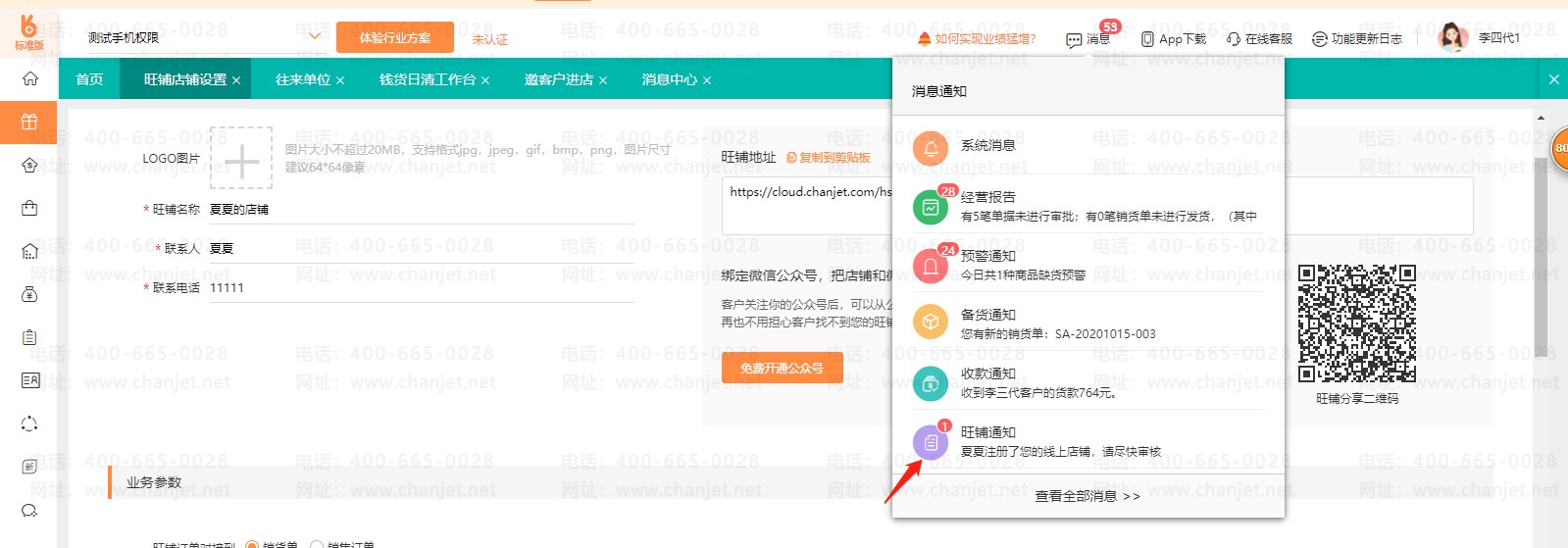Image resolution: width=1568 pixels, height=548 pixels.
Task: Click the scrollbar up arrow
Action: (x=1541, y=118)
